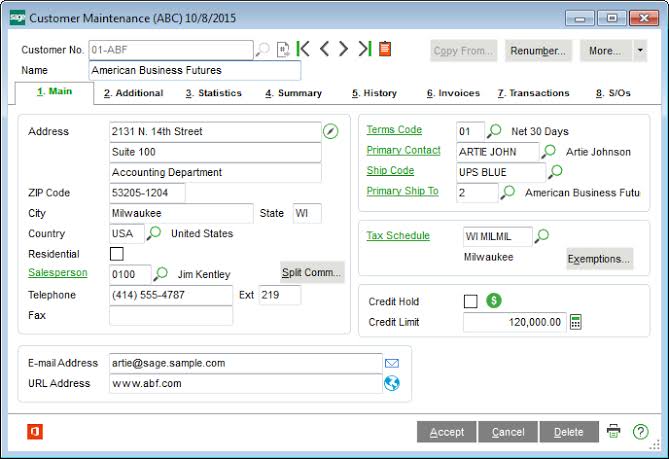Go to the first customer record
The image size is (669, 459).
tap(303, 49)
